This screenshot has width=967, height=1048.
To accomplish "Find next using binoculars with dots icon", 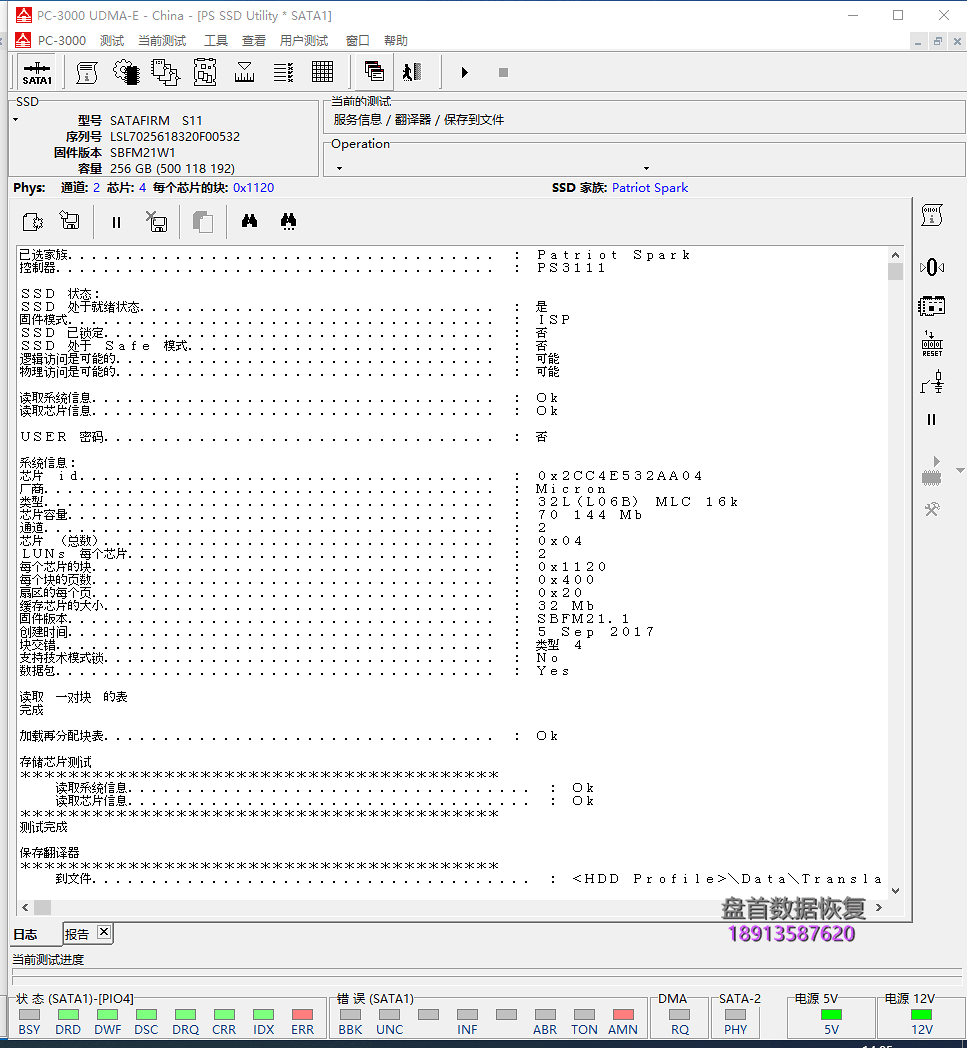I will 288,221.
